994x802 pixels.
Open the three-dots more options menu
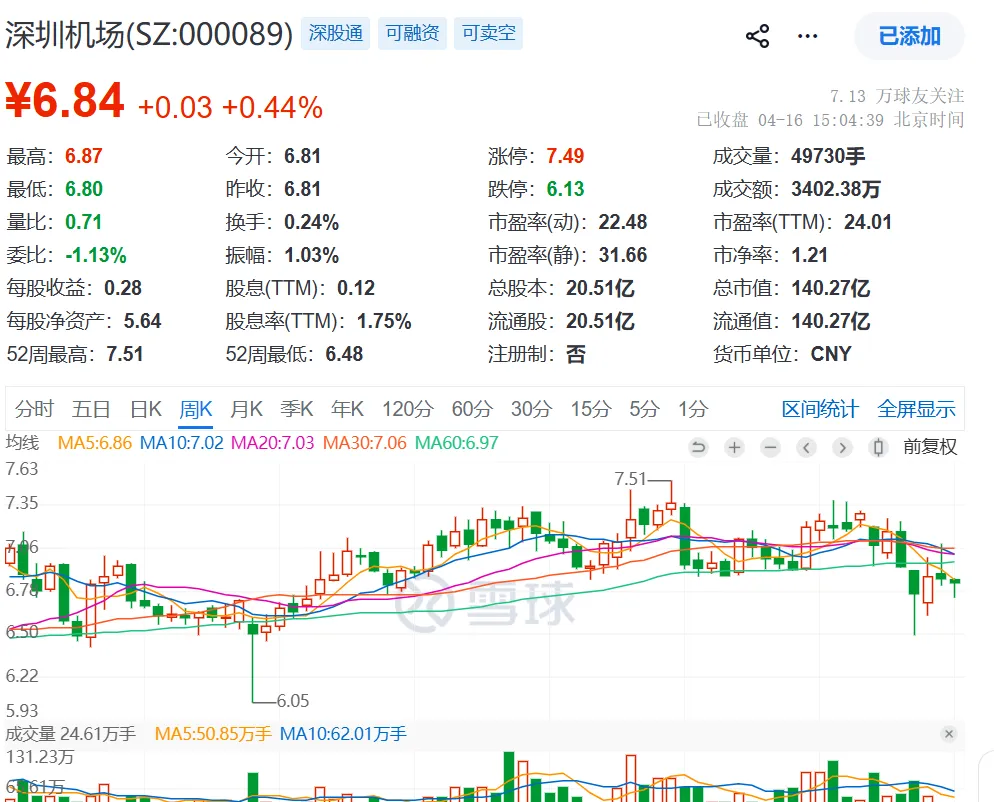[x=807, y=36]
